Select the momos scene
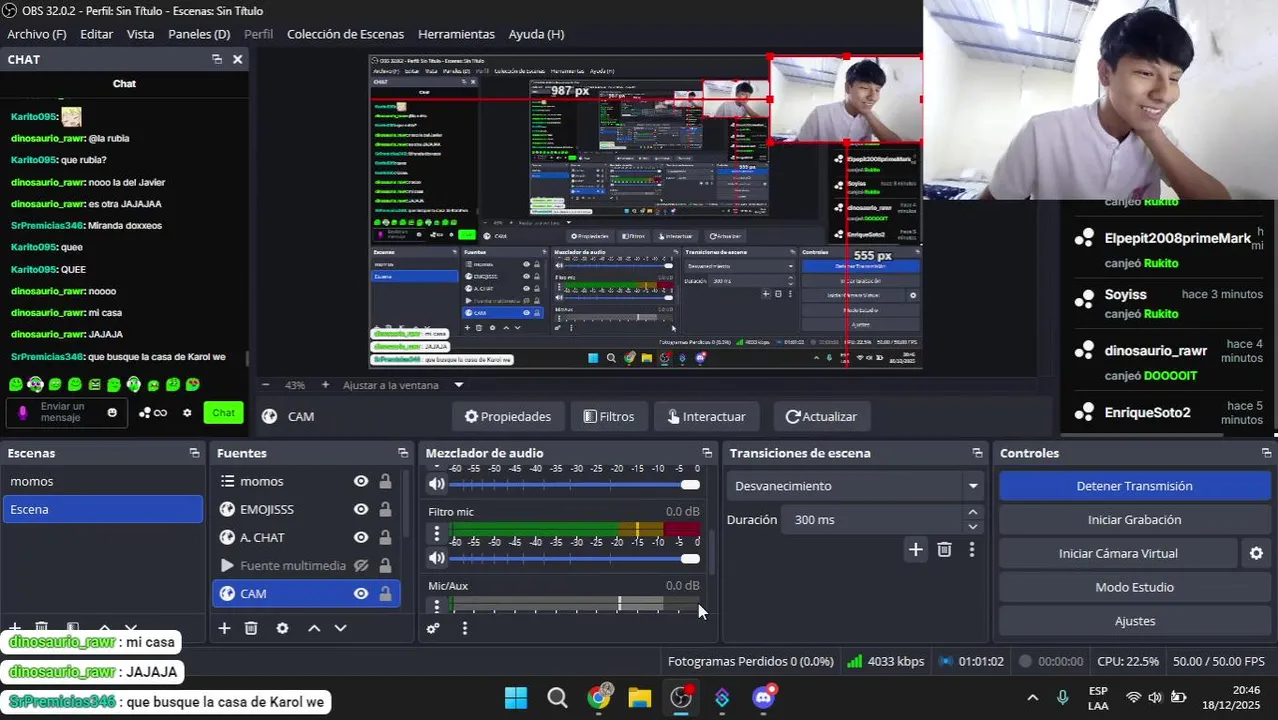The width and height of the screenshot is (1278, 720). click(102, 481)
